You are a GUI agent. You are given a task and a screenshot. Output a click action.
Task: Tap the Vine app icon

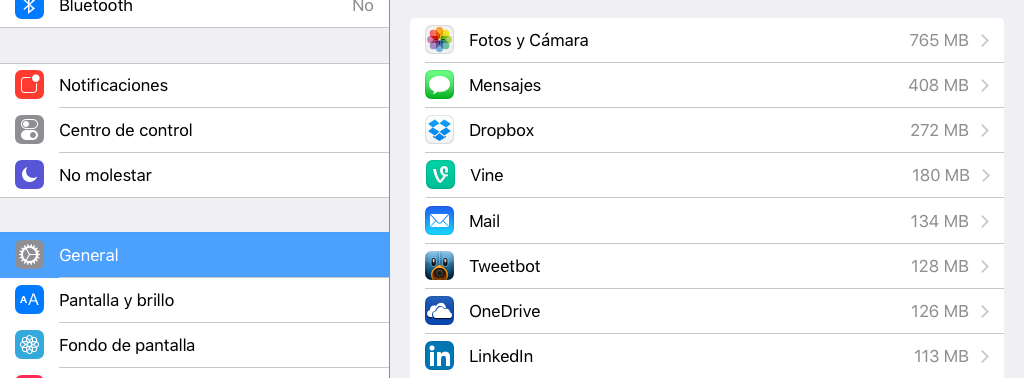(440, 175)
